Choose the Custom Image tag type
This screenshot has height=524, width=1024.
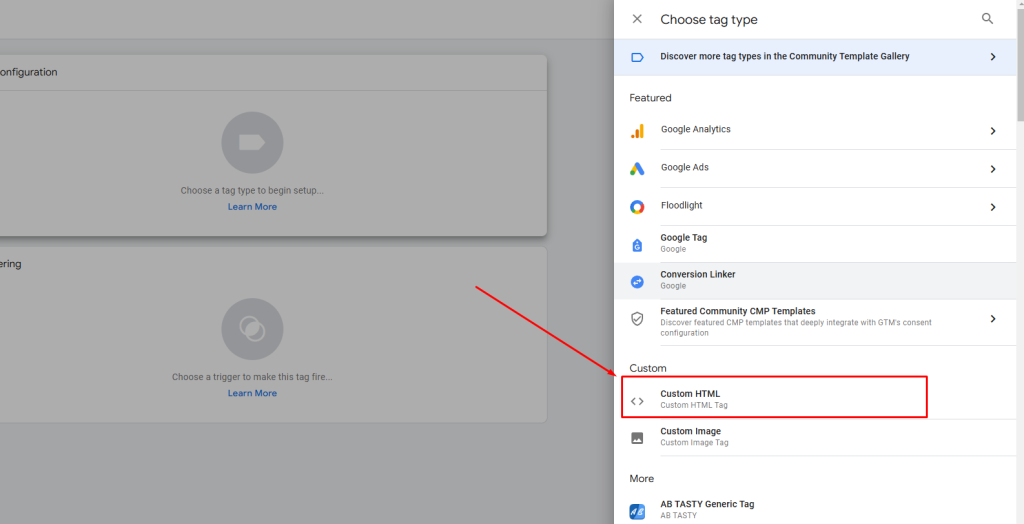pyautogui.click(x=815, y=437)
